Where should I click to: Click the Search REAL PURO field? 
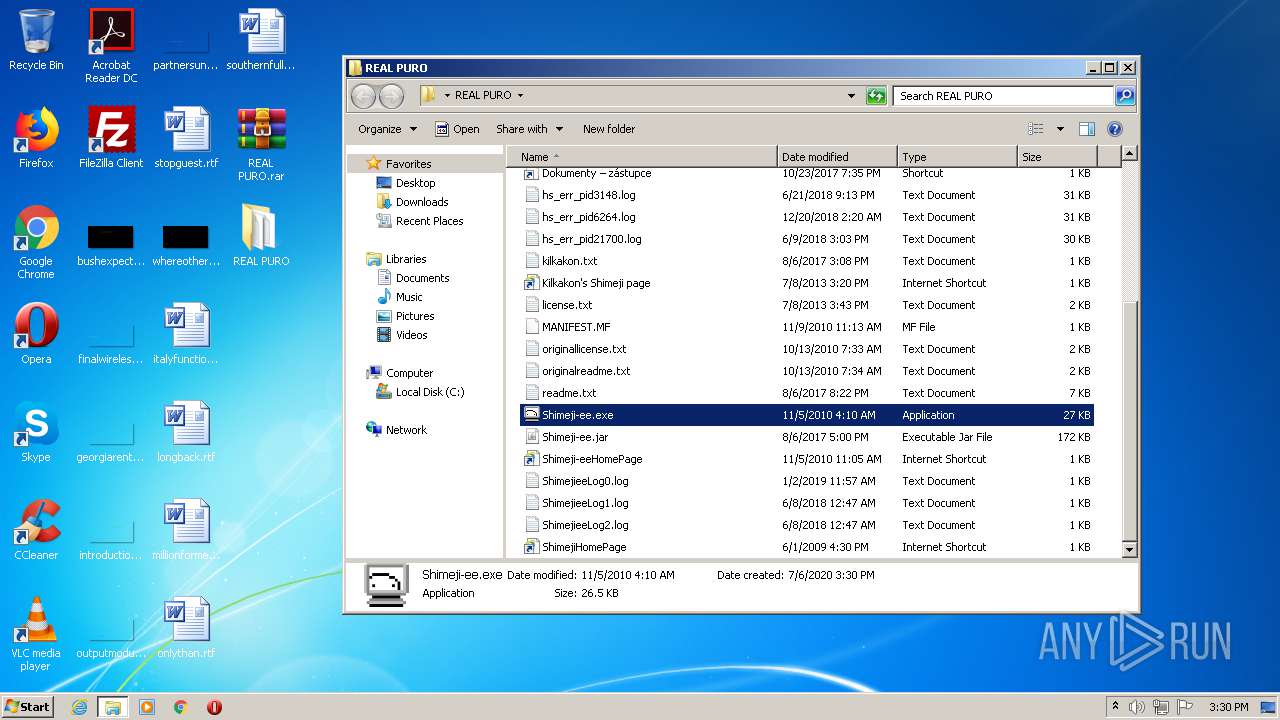[1003, 96]
